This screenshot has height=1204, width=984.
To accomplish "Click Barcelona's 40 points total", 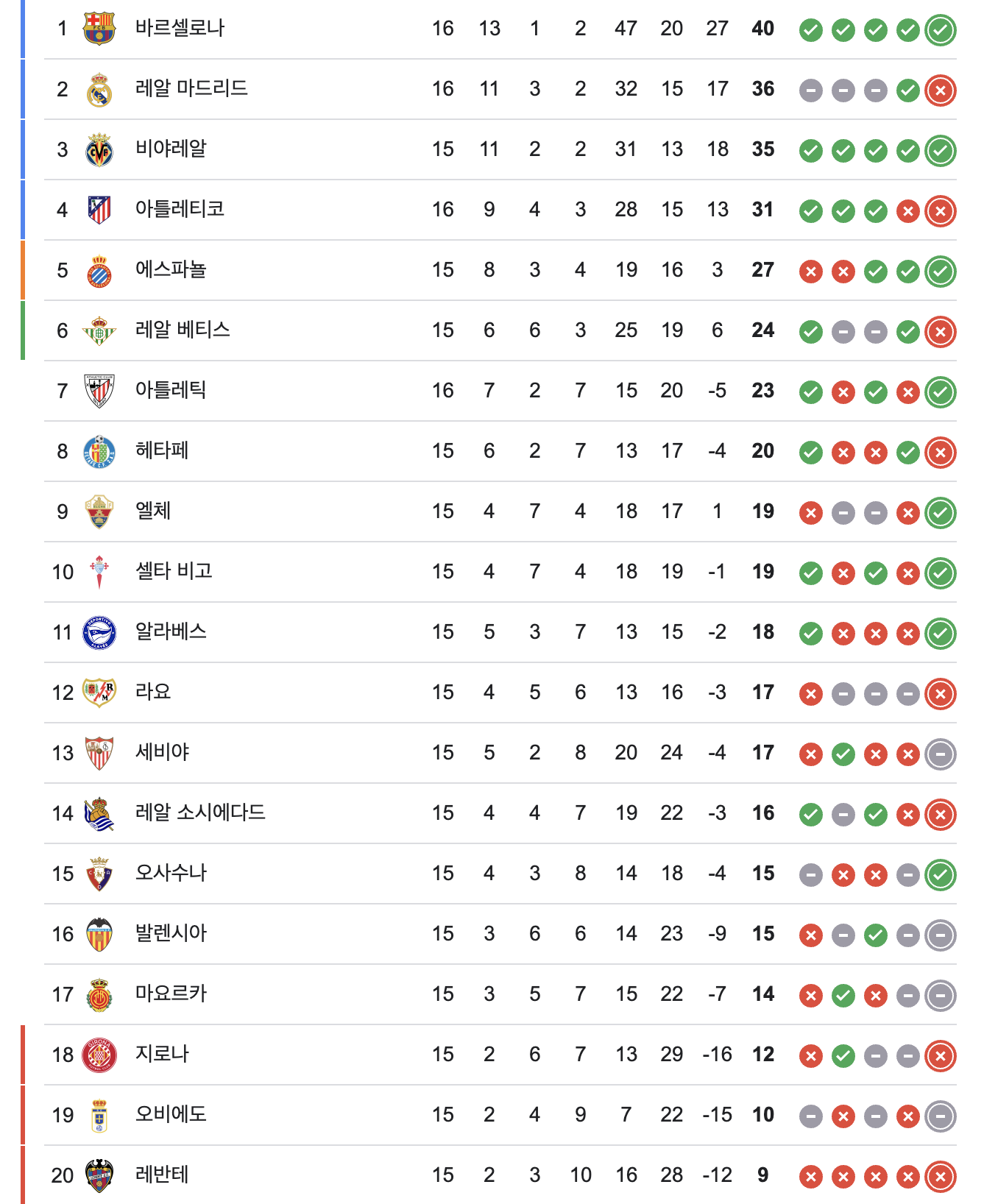I will [x=762, y=29].
